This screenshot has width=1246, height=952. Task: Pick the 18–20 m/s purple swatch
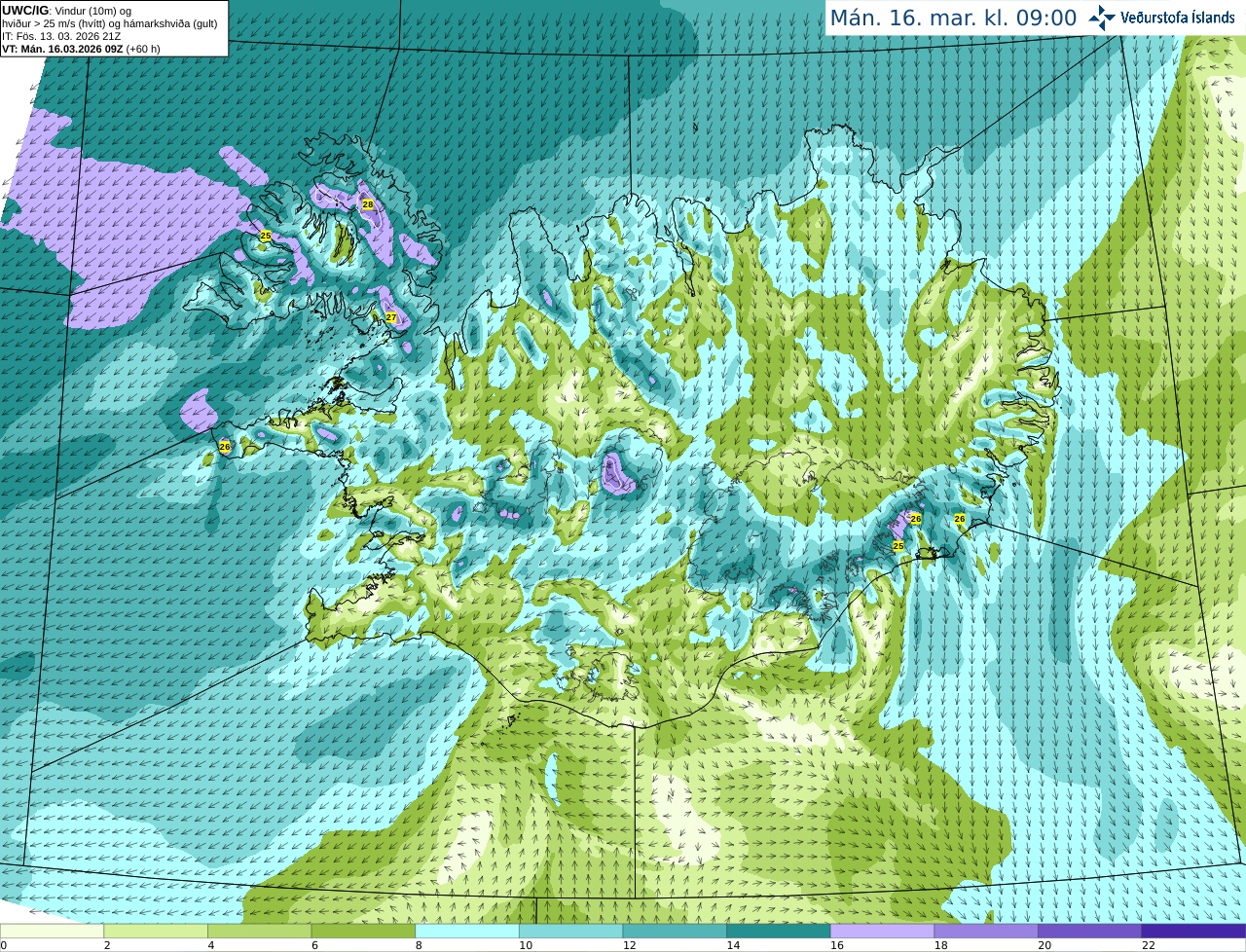pyautogui.click(x=986, y=931)
